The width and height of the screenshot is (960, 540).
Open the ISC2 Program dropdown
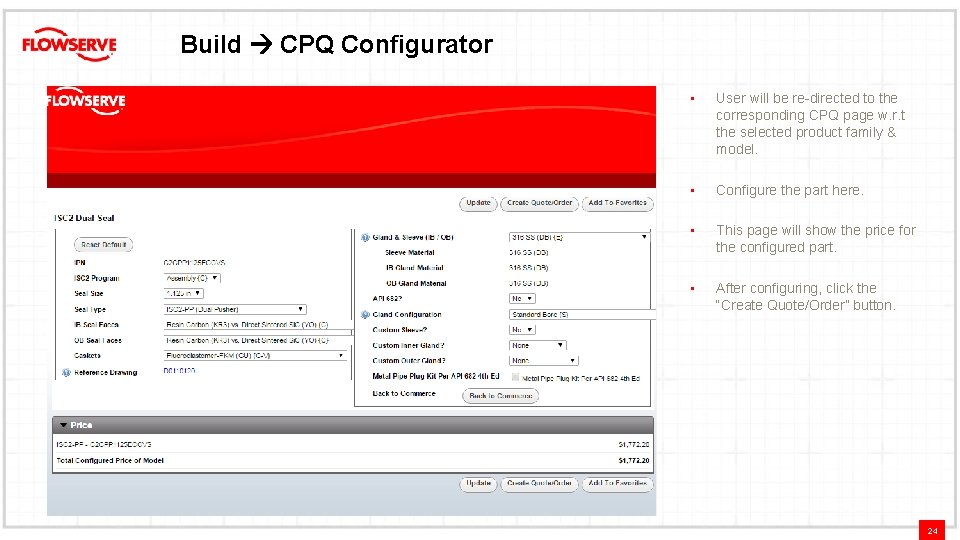(x=192, y=278)
